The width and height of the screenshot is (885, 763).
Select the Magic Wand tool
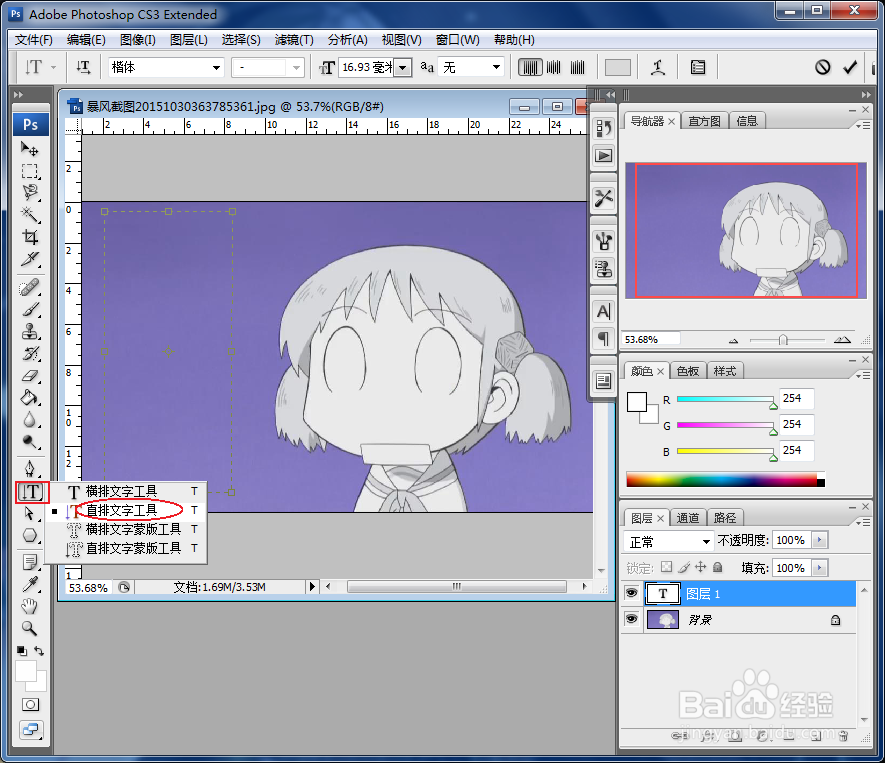[30, 215]
